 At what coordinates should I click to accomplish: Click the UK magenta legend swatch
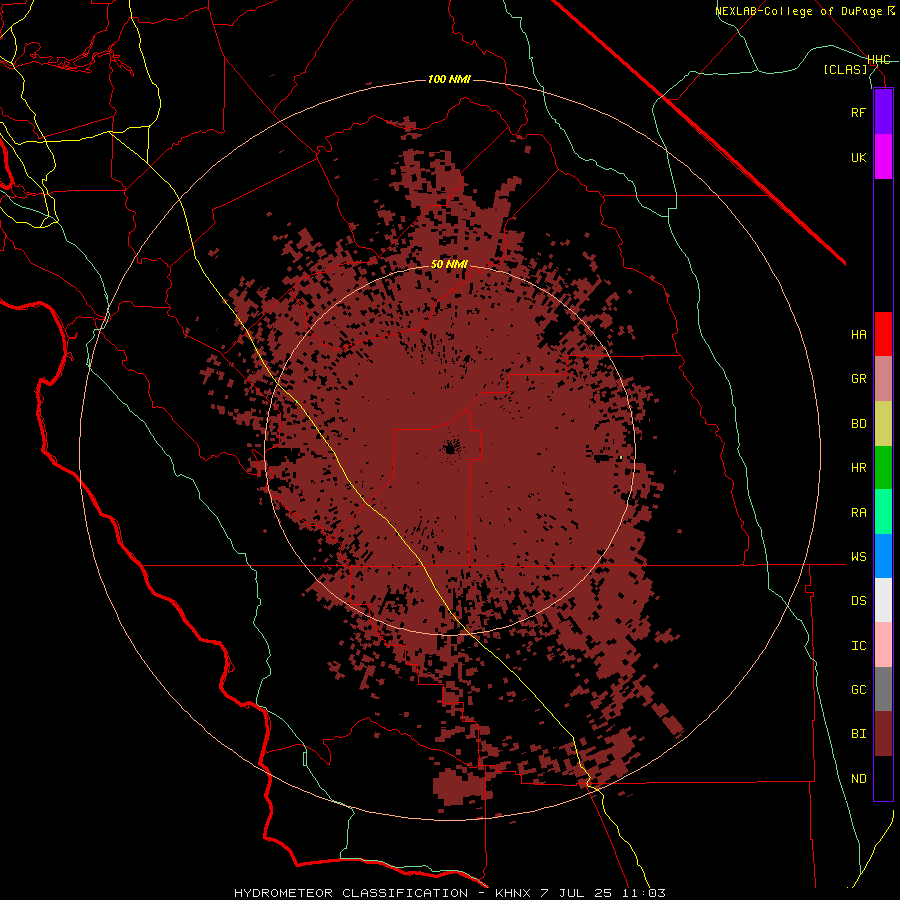[x=883, y=157]
